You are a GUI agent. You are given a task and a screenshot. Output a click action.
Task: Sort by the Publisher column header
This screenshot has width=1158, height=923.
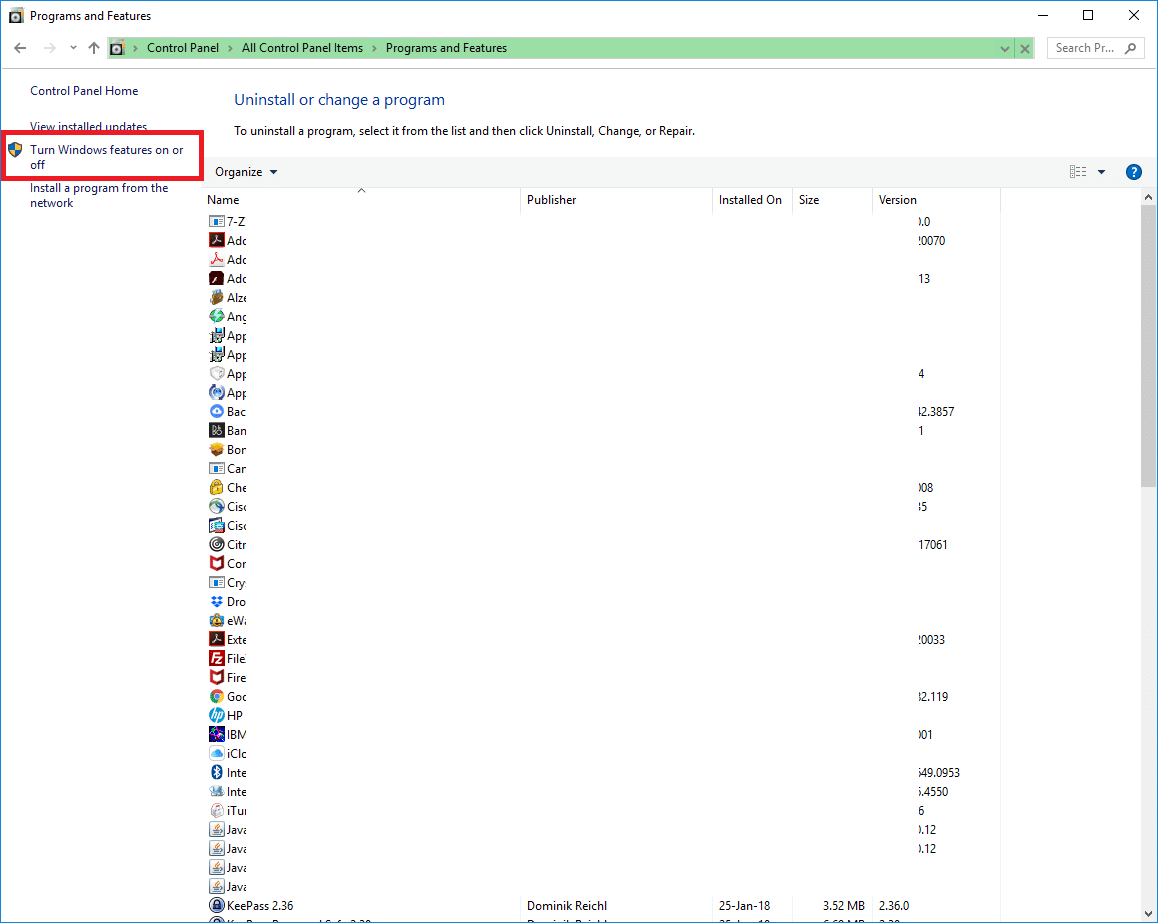tap(617, 200)
